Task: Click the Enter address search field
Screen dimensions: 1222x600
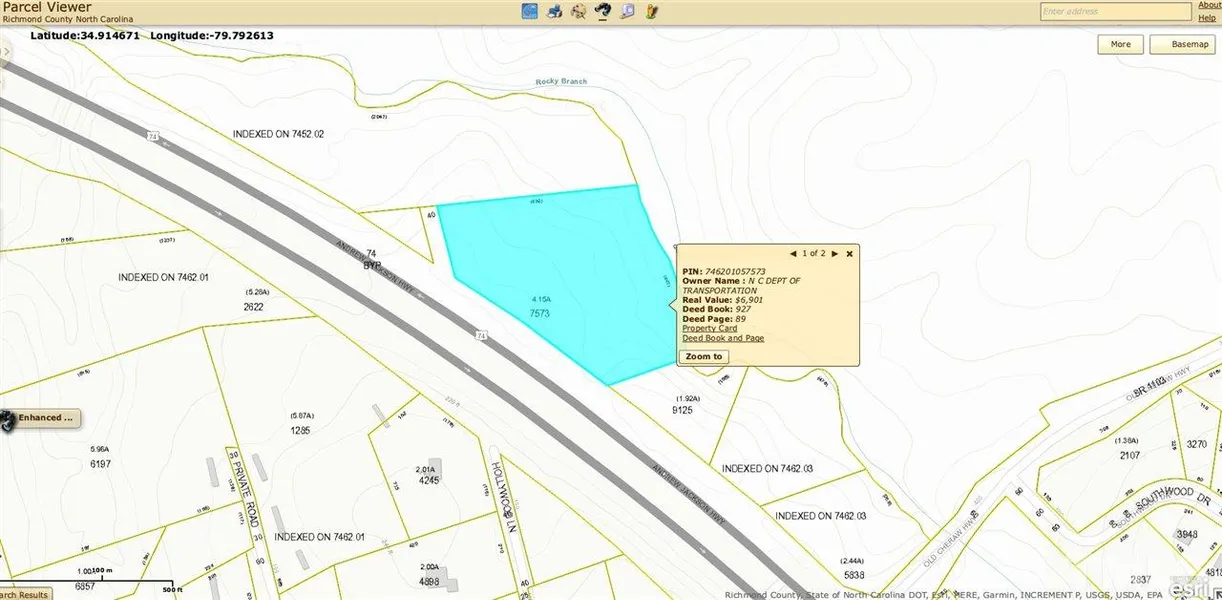Action: tap(1115, 12)
